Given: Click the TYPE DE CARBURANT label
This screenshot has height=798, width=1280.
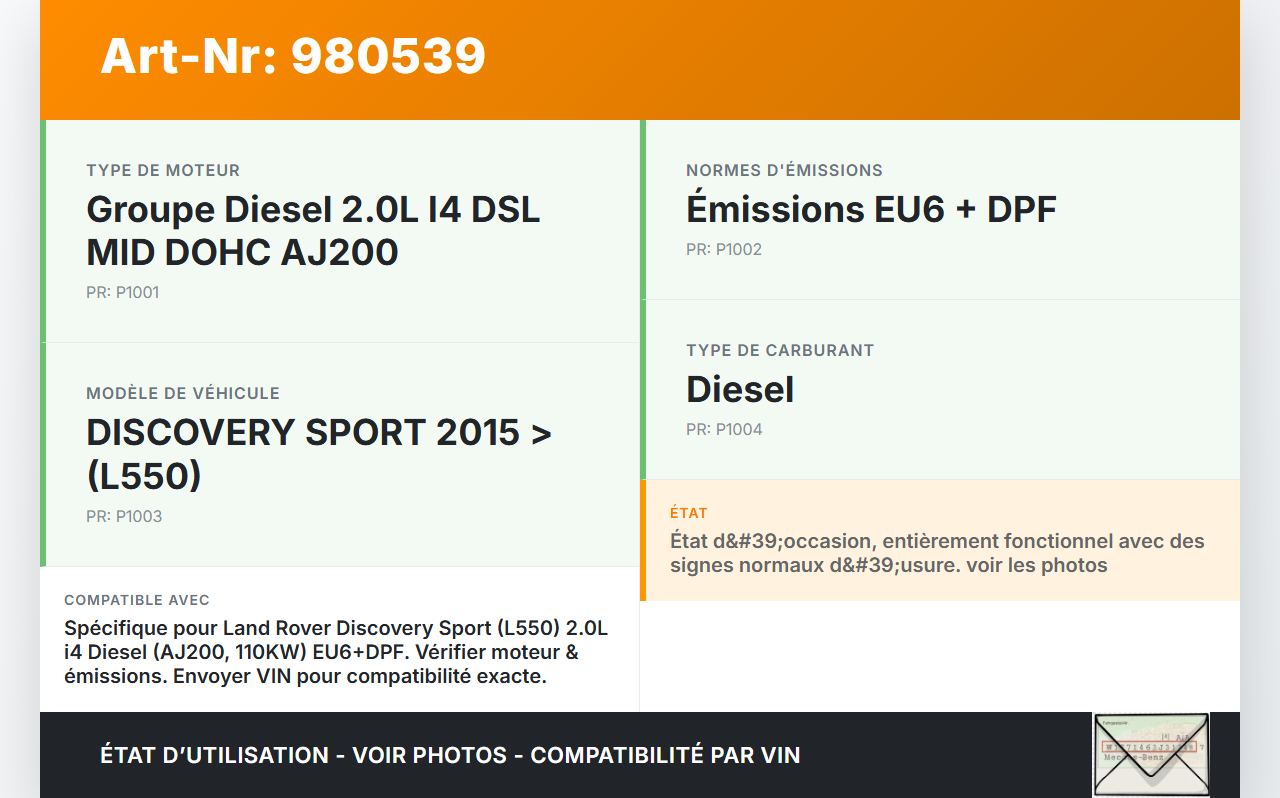Looking at the screenshot, I should click(x=780, y=351).
